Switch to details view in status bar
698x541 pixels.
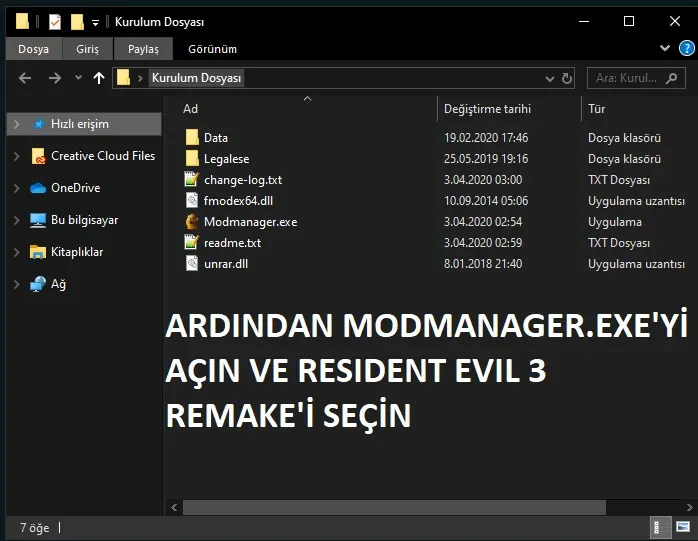pyautogui.click(x=661, y=527)
